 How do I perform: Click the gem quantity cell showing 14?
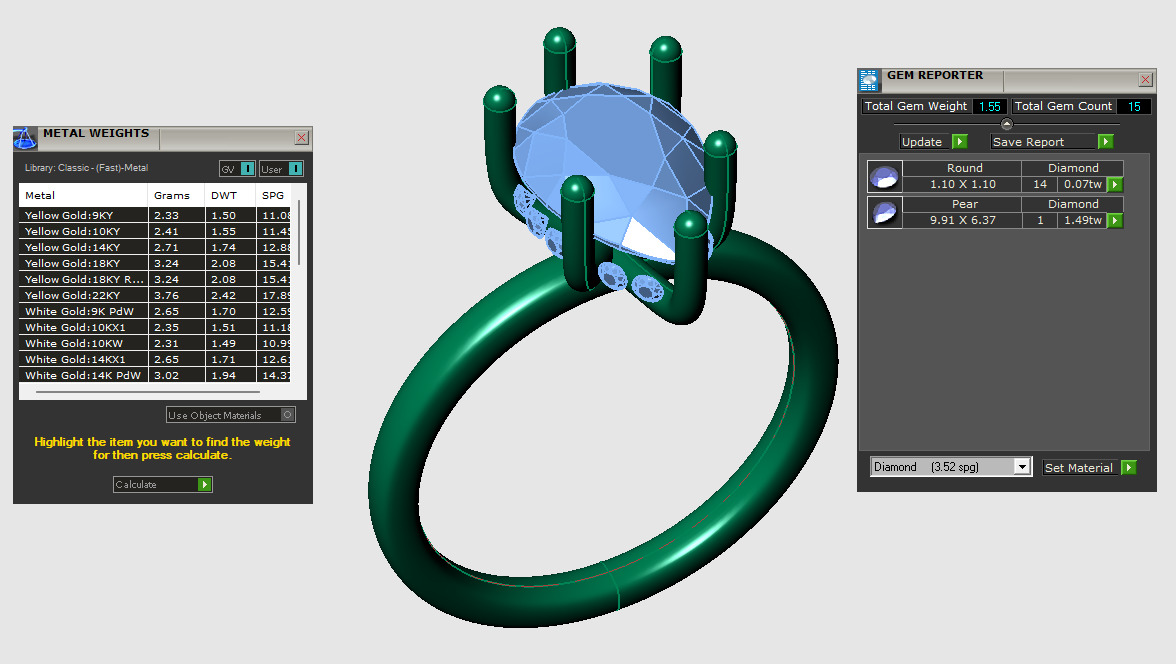point(1040,185)
